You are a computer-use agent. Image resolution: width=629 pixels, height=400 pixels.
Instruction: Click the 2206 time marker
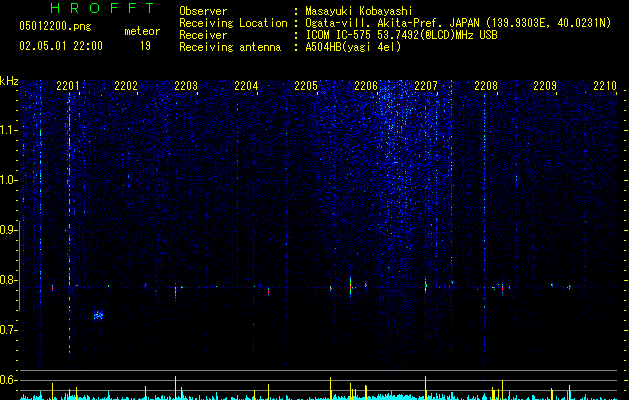(366, 85)
